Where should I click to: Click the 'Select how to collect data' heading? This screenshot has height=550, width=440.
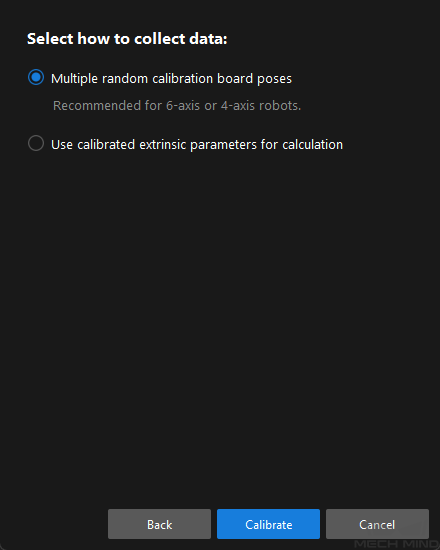point(127,39)
